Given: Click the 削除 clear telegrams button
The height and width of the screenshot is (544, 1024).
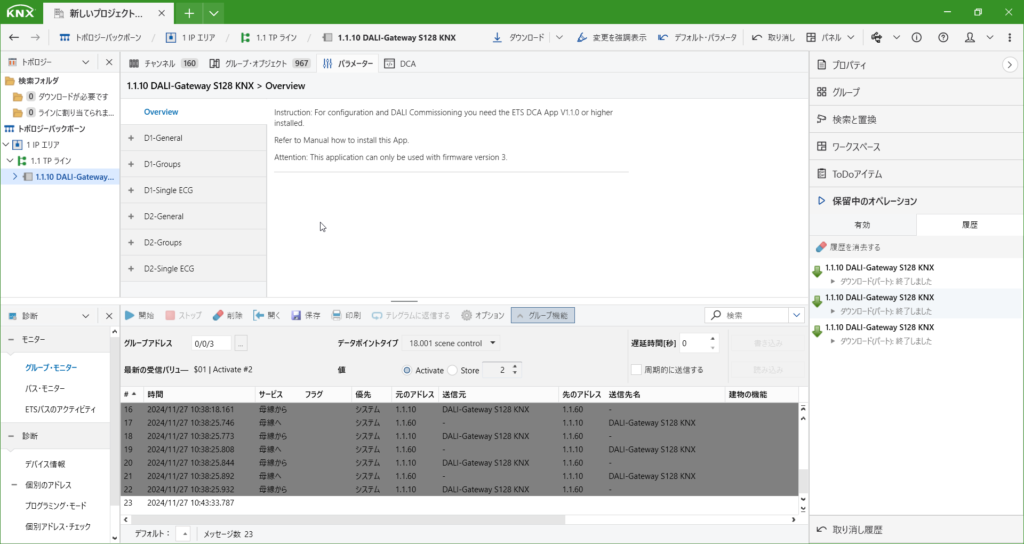Looking at the screenshot, I should coord(228,315).
